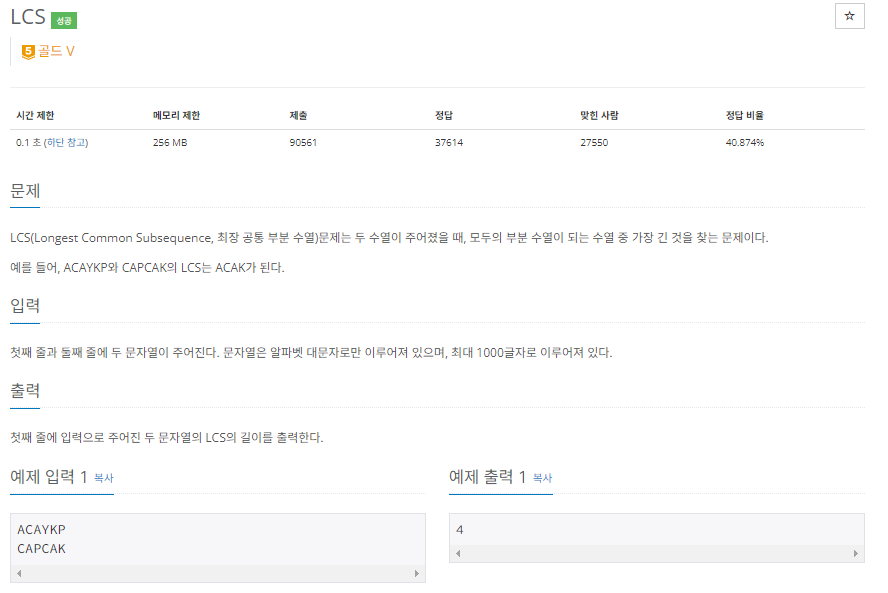Image resolution: width=888 pixels, height=593 pixels.
Task: Click the green 성공 status badge
Action: pyautogui.click(x=64, y=20)
